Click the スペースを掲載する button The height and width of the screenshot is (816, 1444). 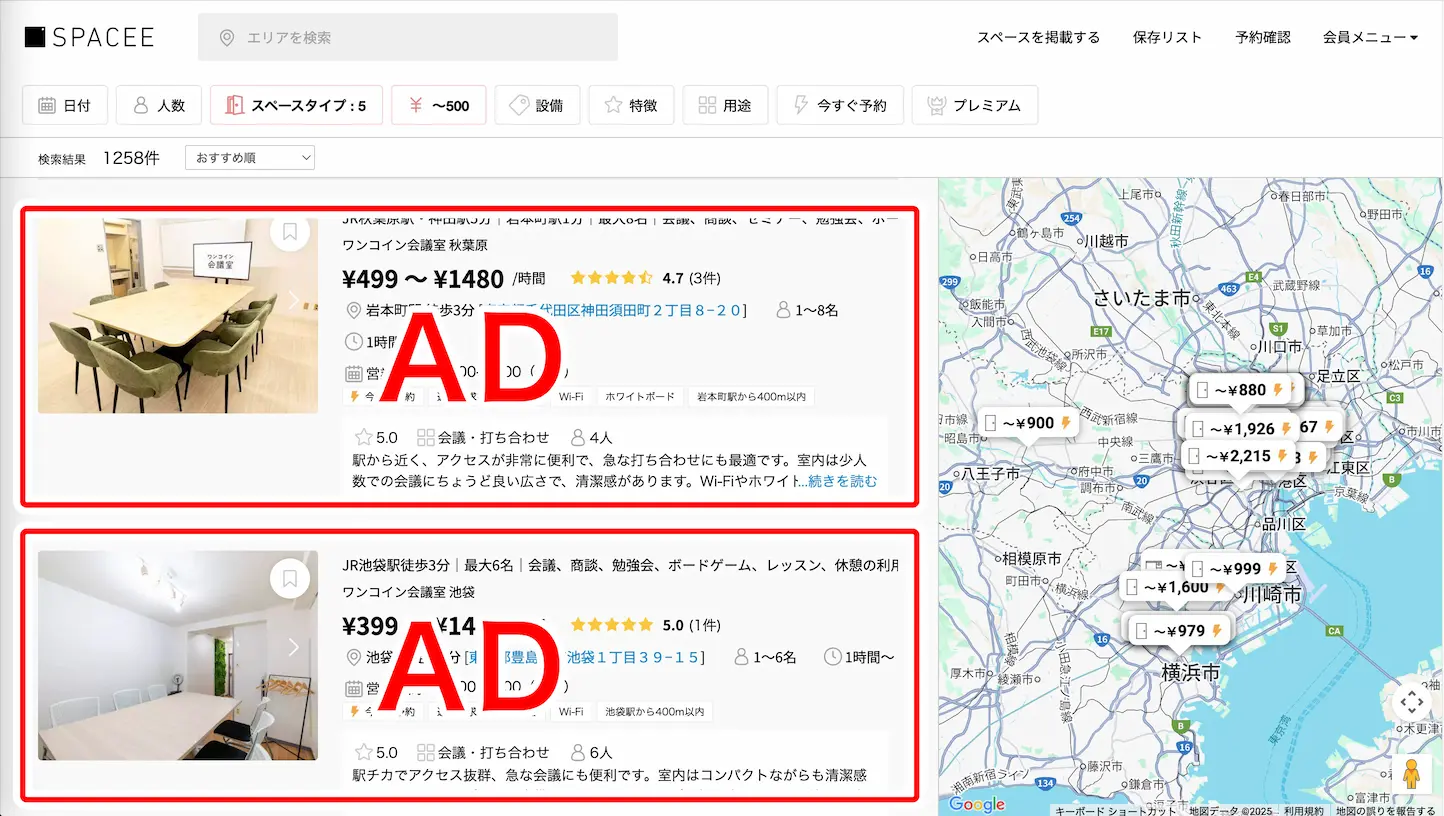point(1038,36)
